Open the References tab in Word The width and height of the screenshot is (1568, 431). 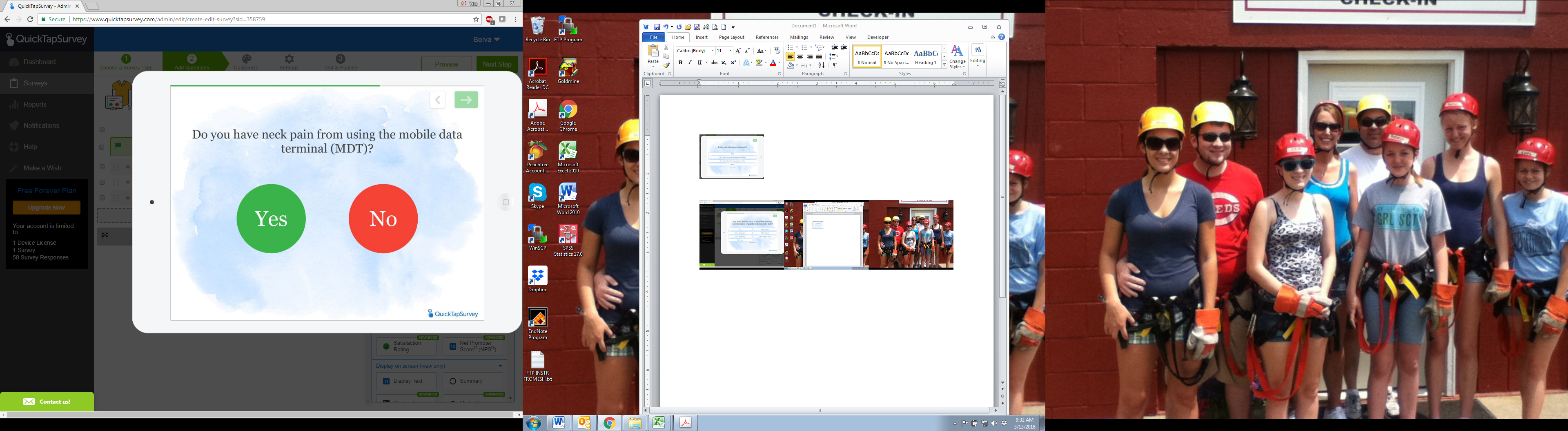pyautogui.click(x=767, y=38)
